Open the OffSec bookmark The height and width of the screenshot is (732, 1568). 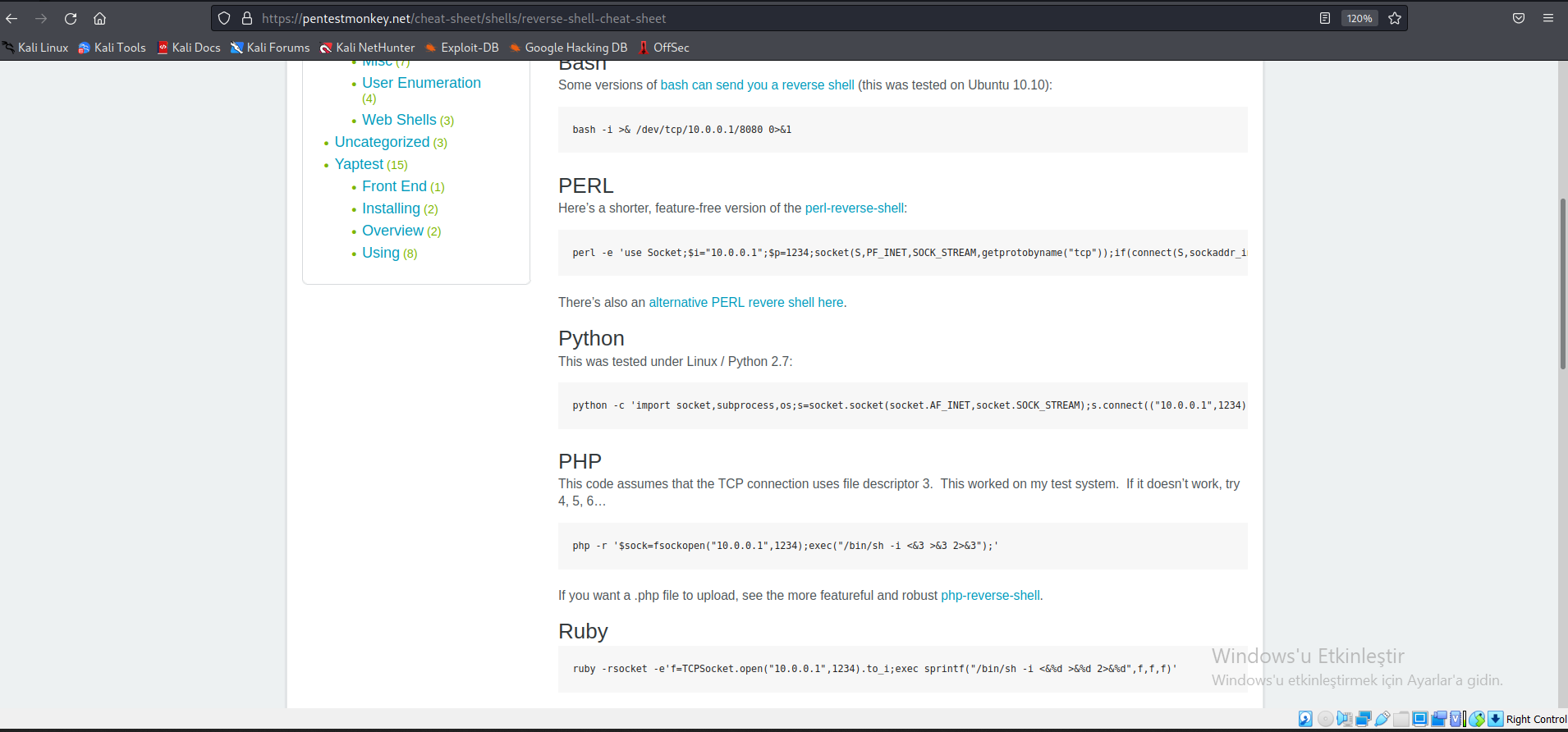point(663,48)
